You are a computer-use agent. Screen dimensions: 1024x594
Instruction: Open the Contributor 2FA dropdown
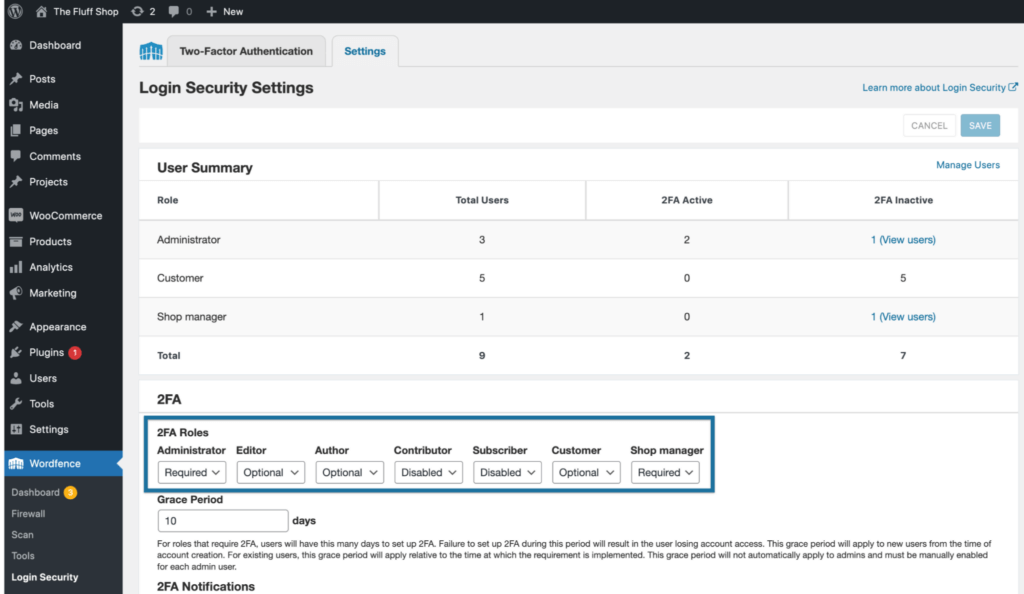(x=428, y=472)
